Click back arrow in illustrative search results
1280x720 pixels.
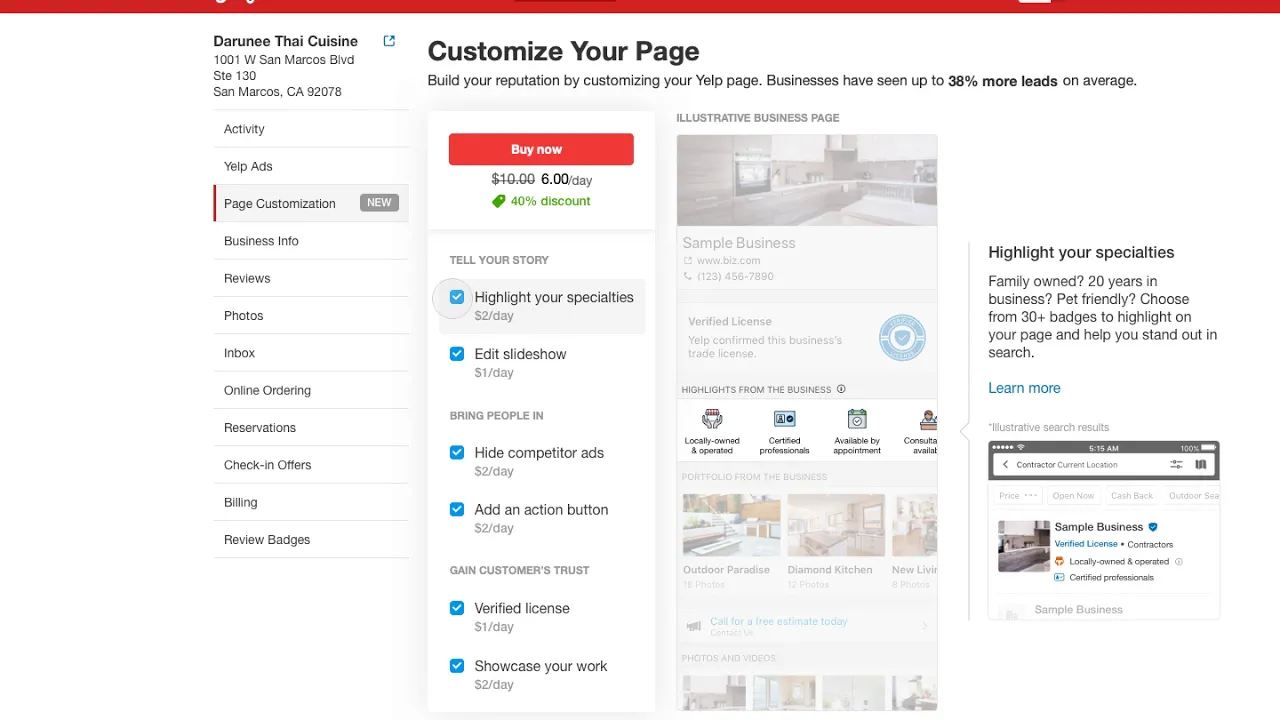tap(1005, 465)
